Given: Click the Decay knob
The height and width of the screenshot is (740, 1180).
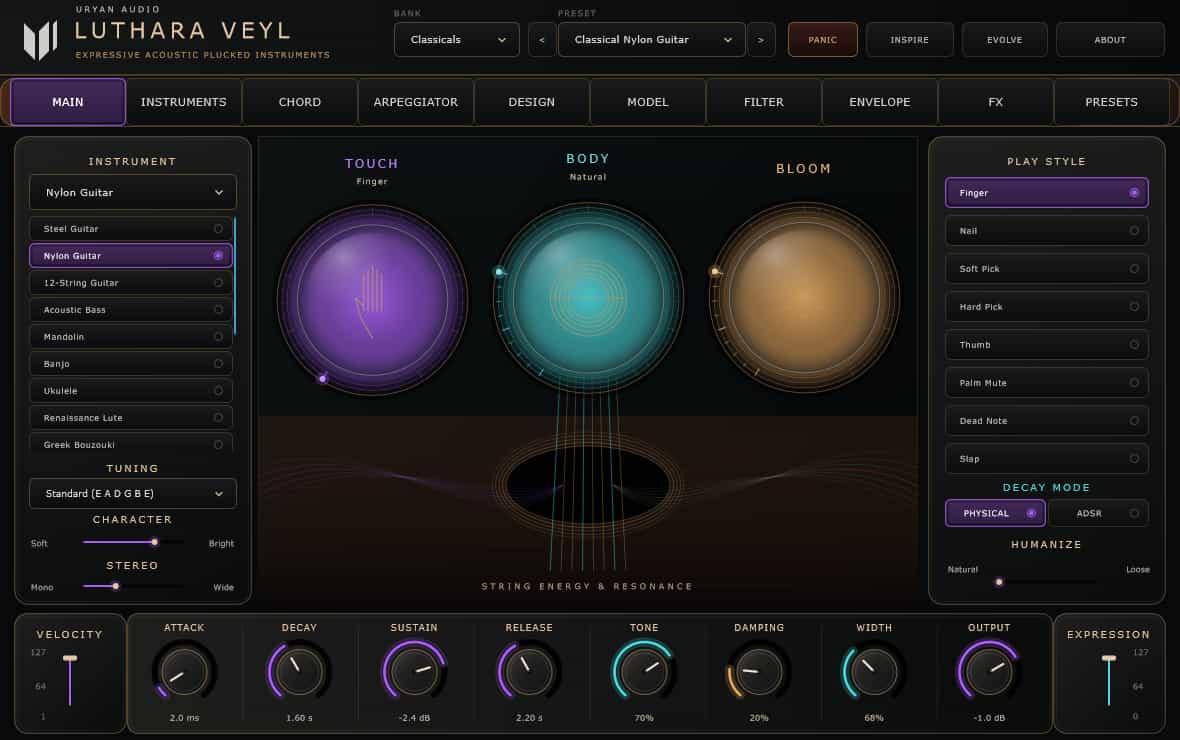Looking at the screenshot, I should click(299, 671).
